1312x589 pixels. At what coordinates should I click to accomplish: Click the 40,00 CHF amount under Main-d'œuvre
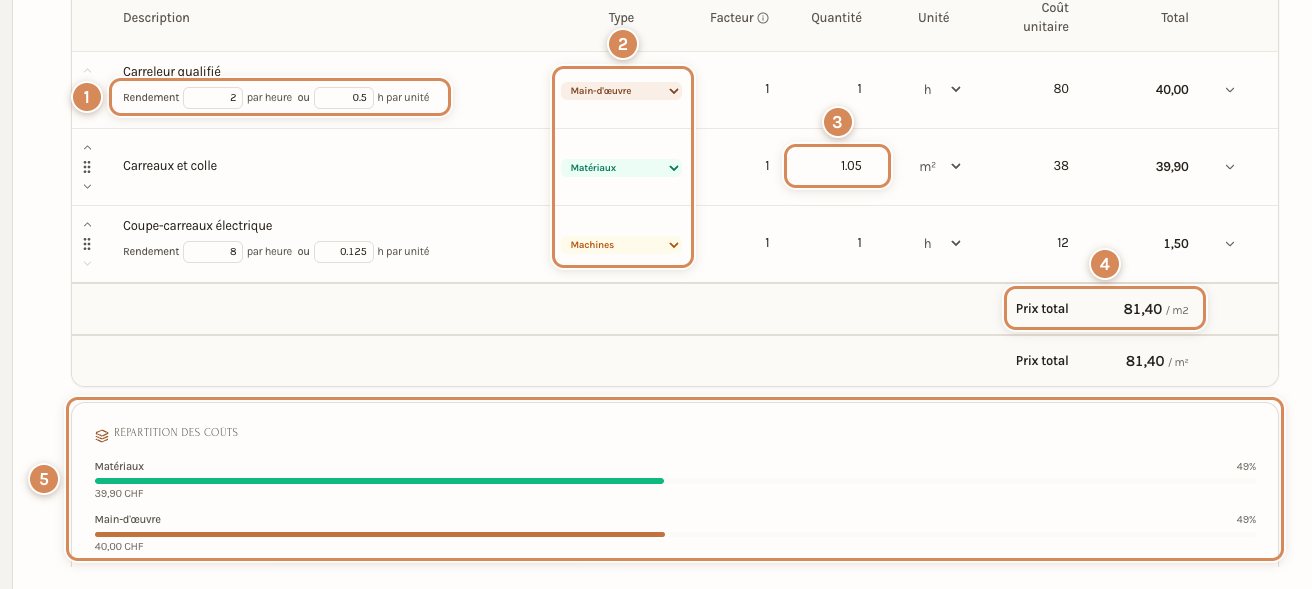pyautogui.click(x=118, y=547)
